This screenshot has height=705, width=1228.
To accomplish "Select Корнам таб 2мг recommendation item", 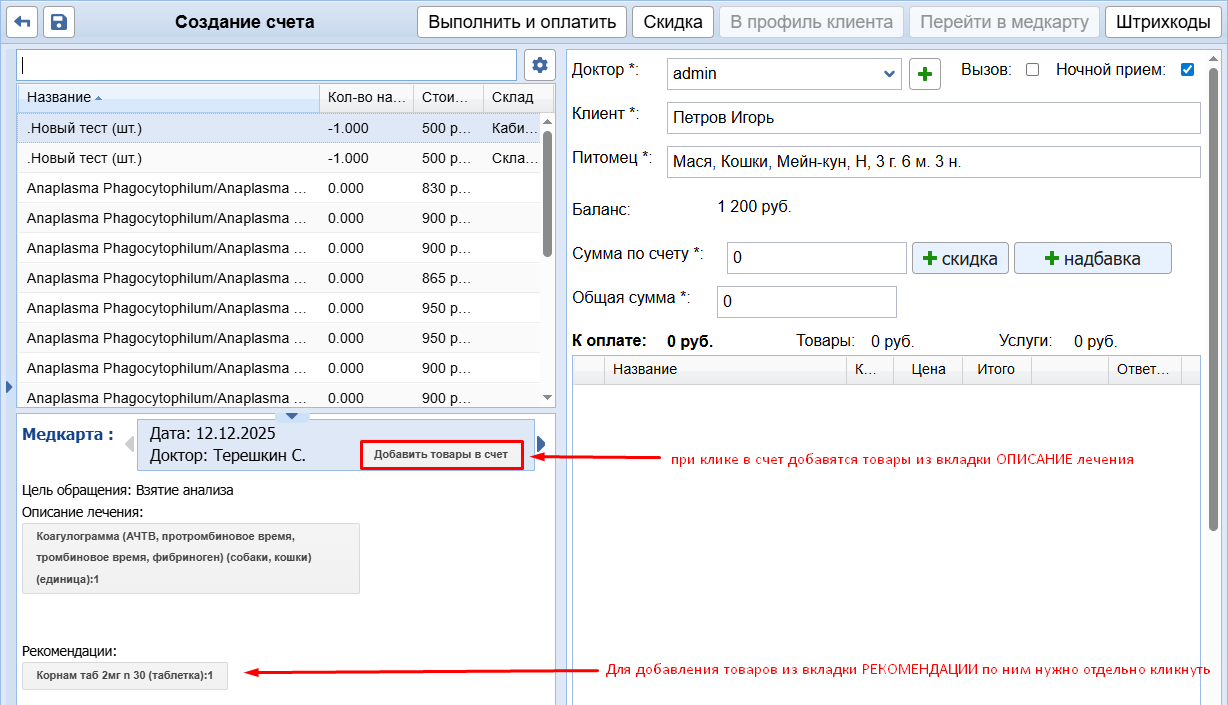I will 125,676.
